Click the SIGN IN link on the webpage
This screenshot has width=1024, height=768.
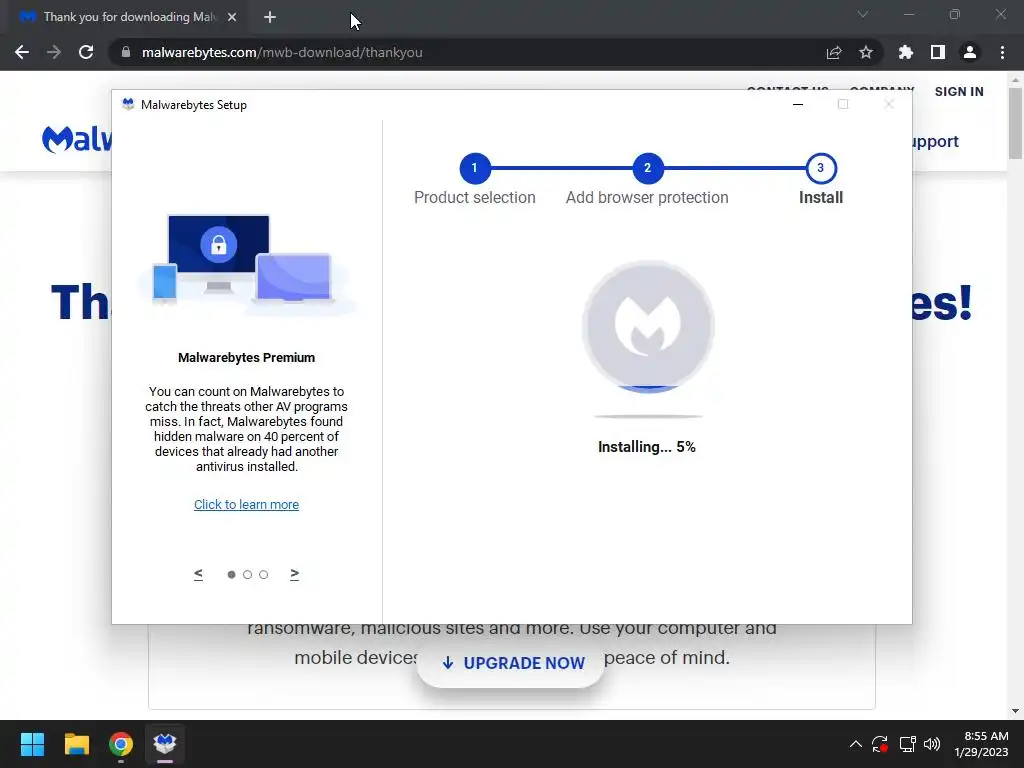(959, 91)
